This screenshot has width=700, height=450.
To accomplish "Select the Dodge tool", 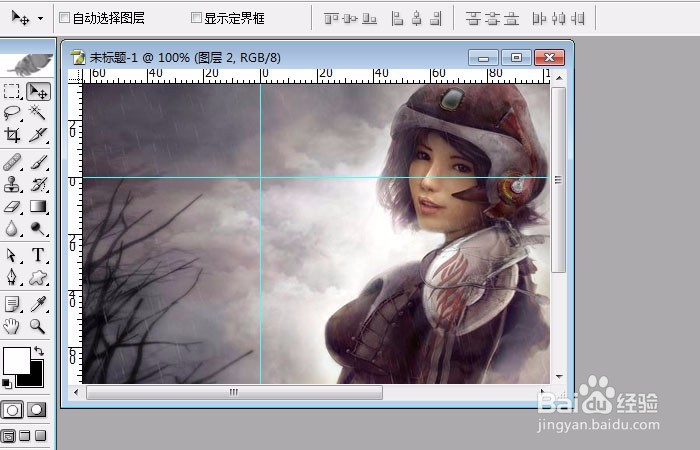I will tap(38, 229).
